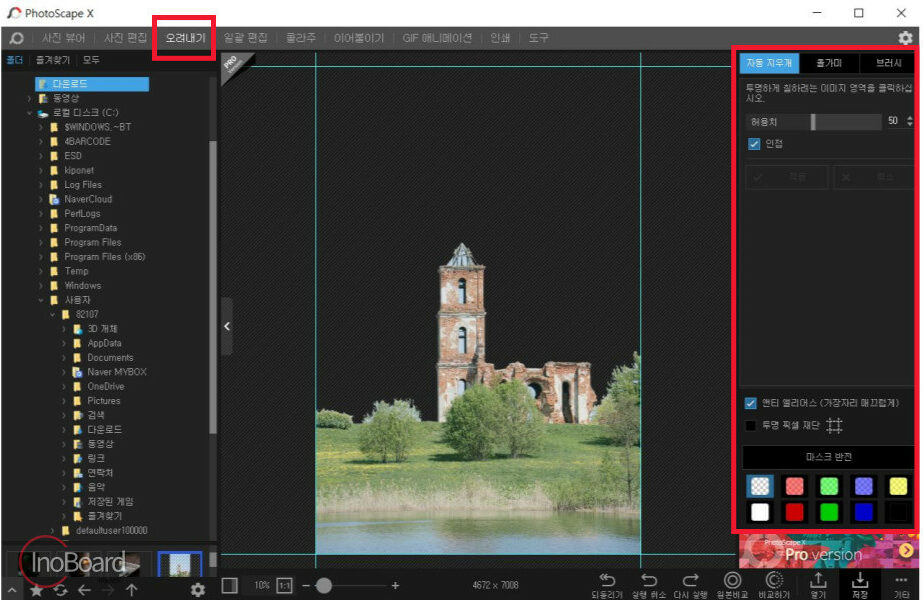The width and height of the screenshot is (924, 600).
Task: Select the highlighted tower image thumbnail
Action: (180, 565)
